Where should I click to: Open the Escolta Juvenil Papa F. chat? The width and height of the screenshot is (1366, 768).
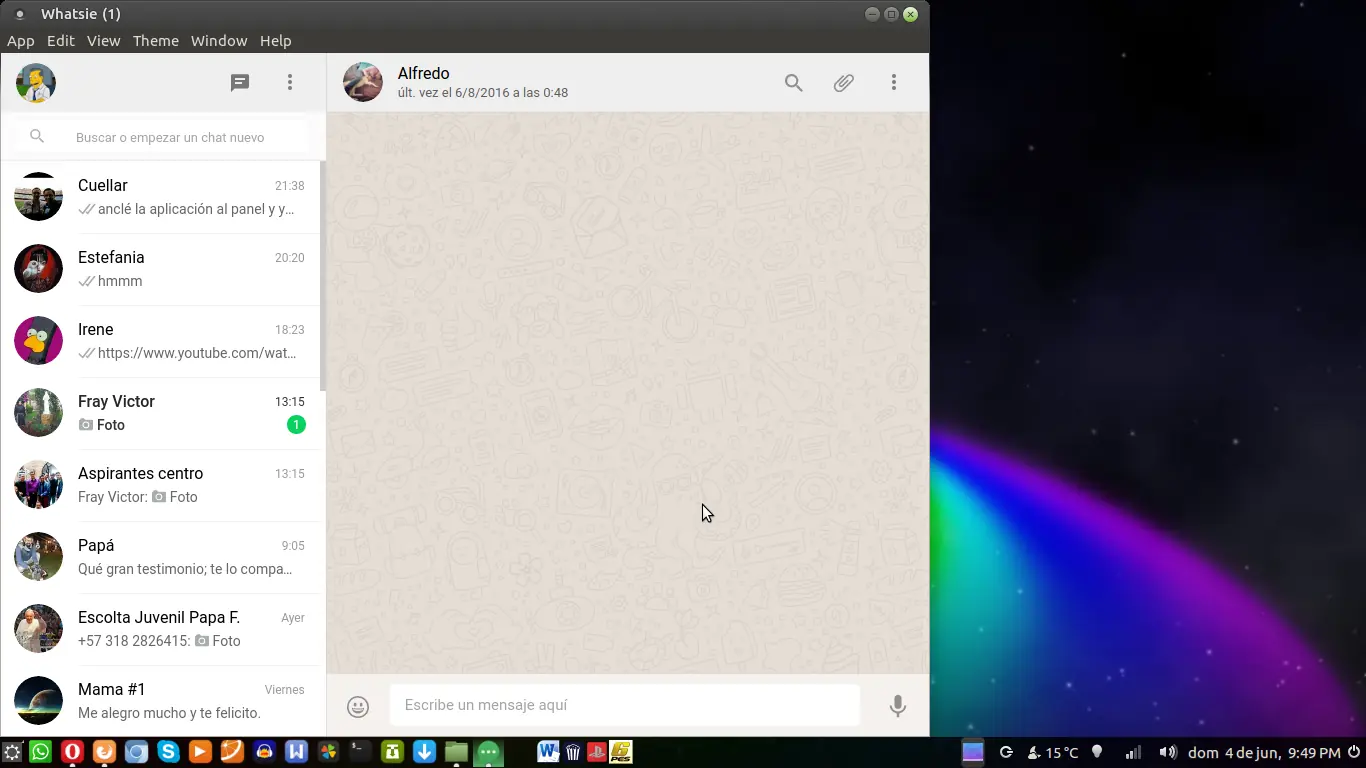point(160,629)
